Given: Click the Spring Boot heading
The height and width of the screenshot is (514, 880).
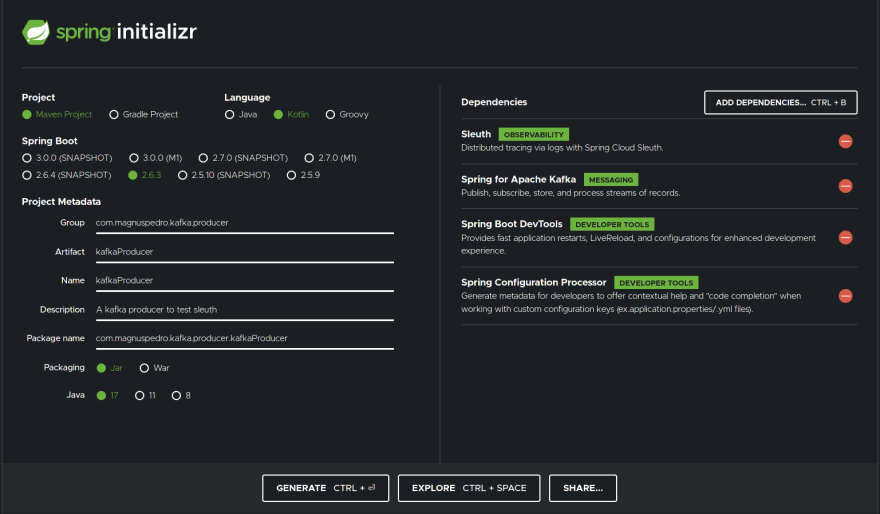Looking at the screenshot, I should click(49, 141).
